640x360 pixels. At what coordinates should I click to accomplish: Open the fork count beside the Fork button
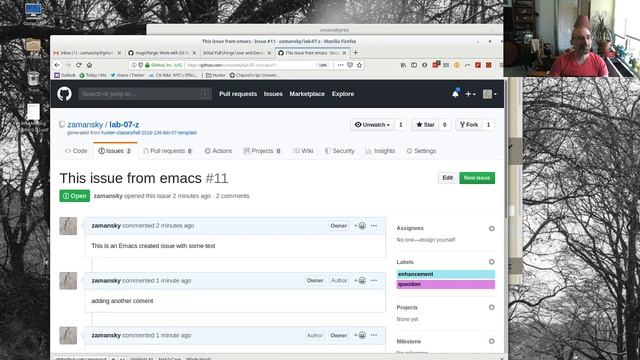488,125
